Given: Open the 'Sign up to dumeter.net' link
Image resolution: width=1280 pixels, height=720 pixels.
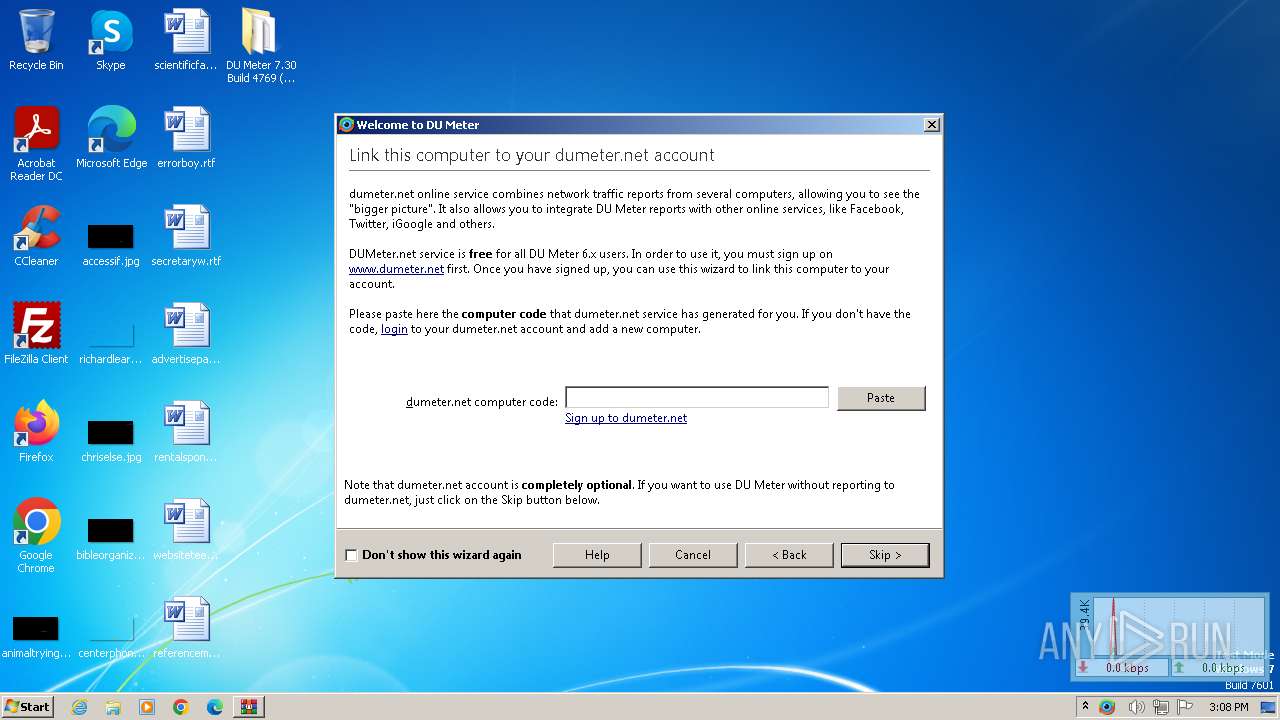Looking at the screenshot, I should click(x=626, y=418).
